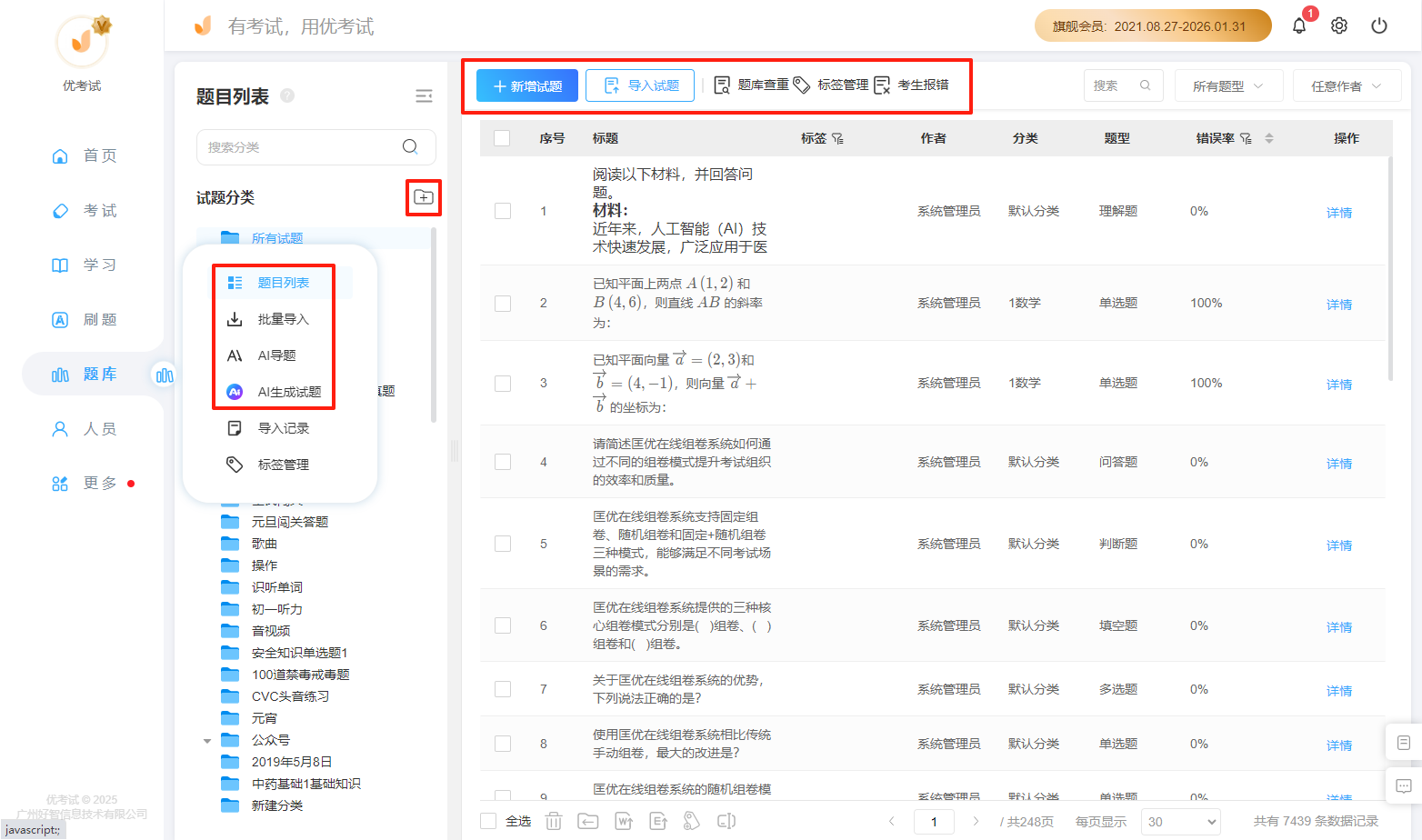Click the floating document icon at right edge
Image resolution: width=1422 pixels, height=840 pixels.
point(1404,743)
